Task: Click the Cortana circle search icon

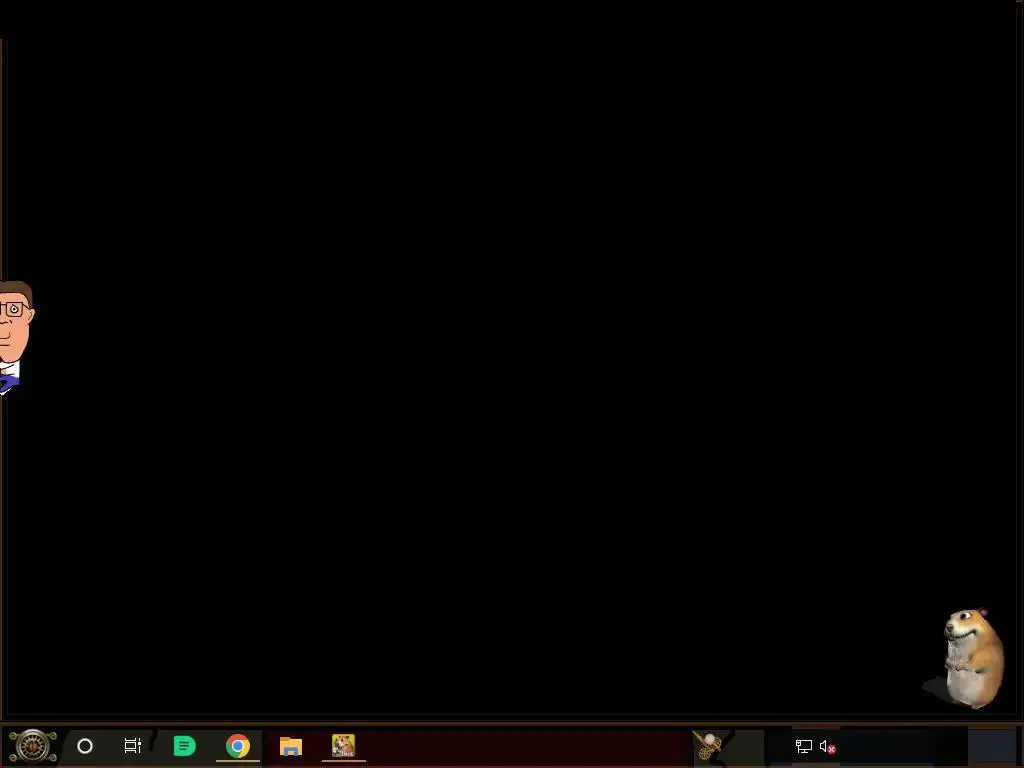Action: click(85, 746)
